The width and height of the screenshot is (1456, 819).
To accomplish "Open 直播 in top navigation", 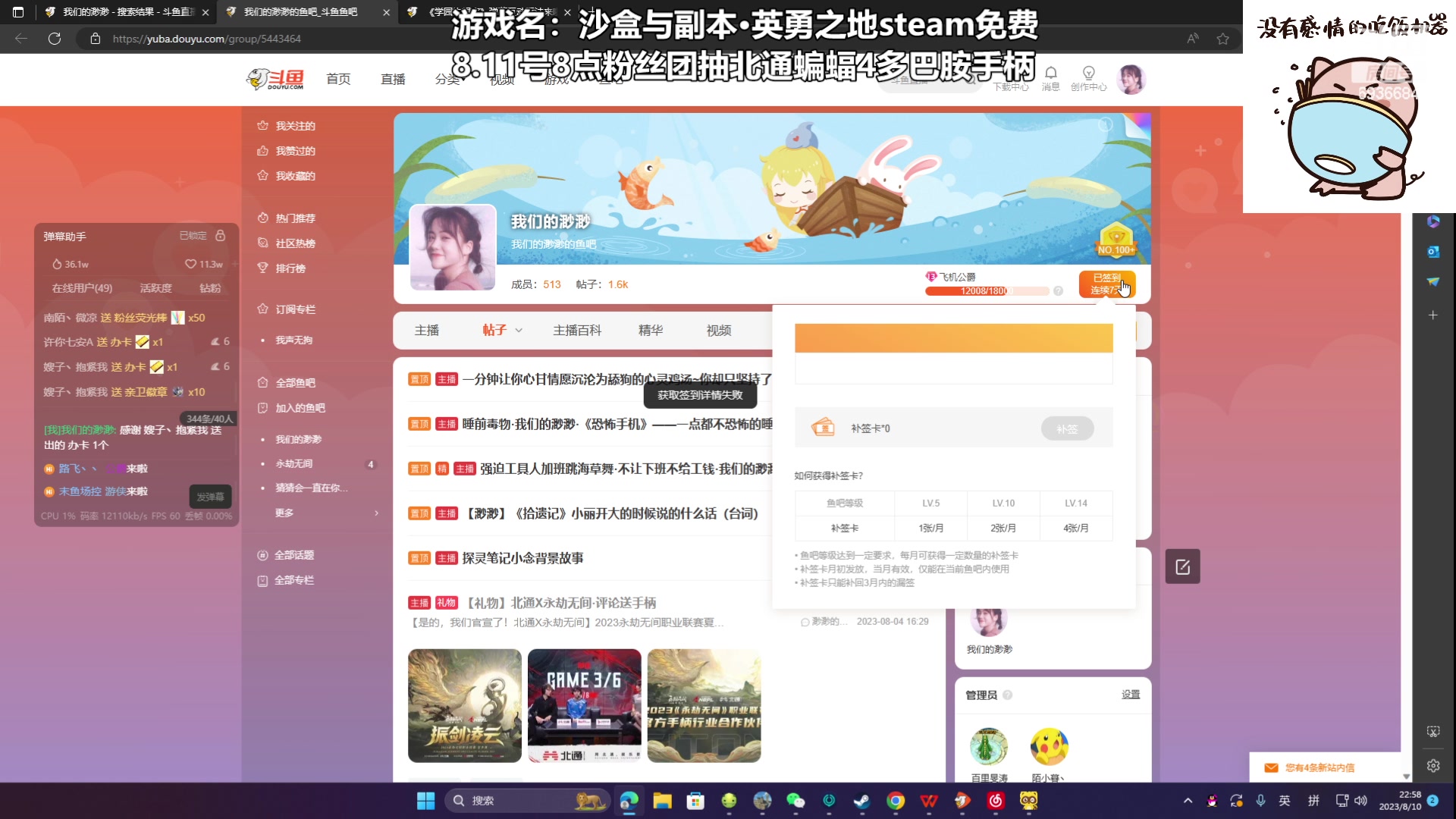I will 393,79.
